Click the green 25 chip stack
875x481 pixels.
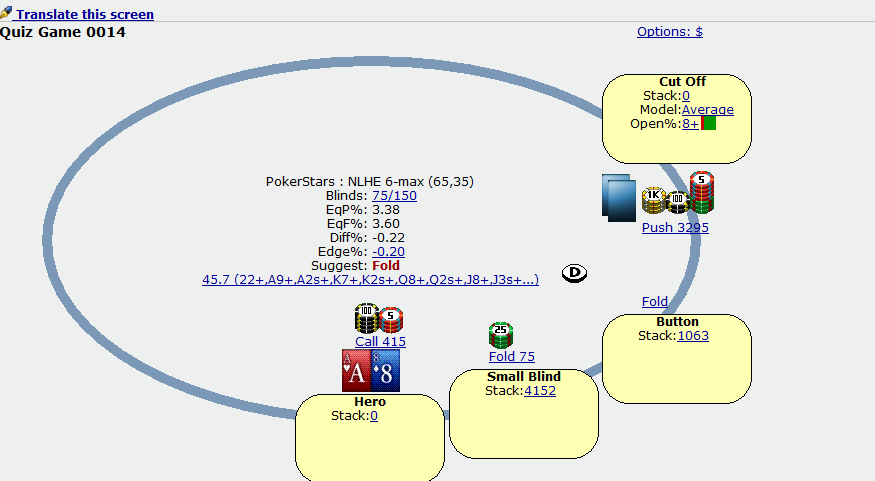[x=501, y=335]
